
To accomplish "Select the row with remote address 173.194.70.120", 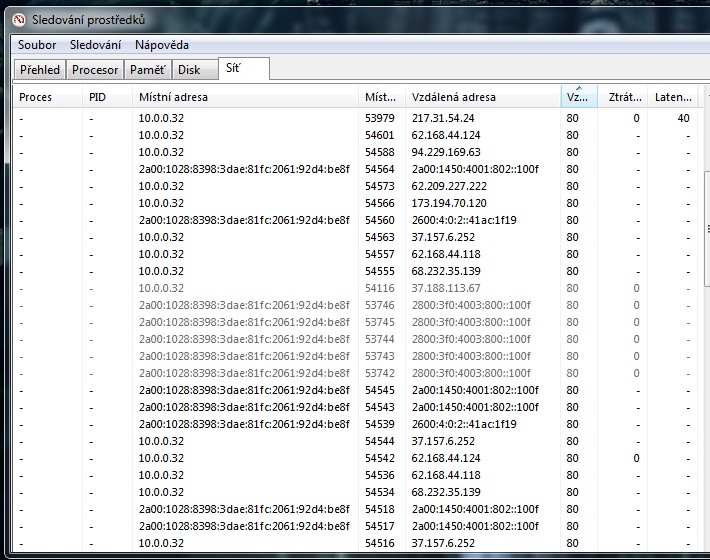I will click(x=447, y=203).
